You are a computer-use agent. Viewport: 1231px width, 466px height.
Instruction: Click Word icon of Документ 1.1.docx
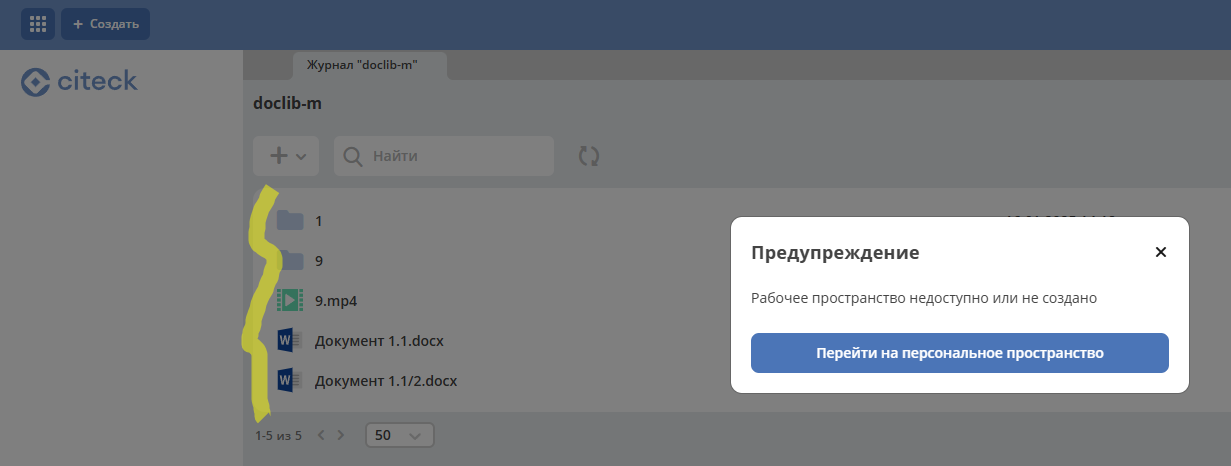point(290,341)
